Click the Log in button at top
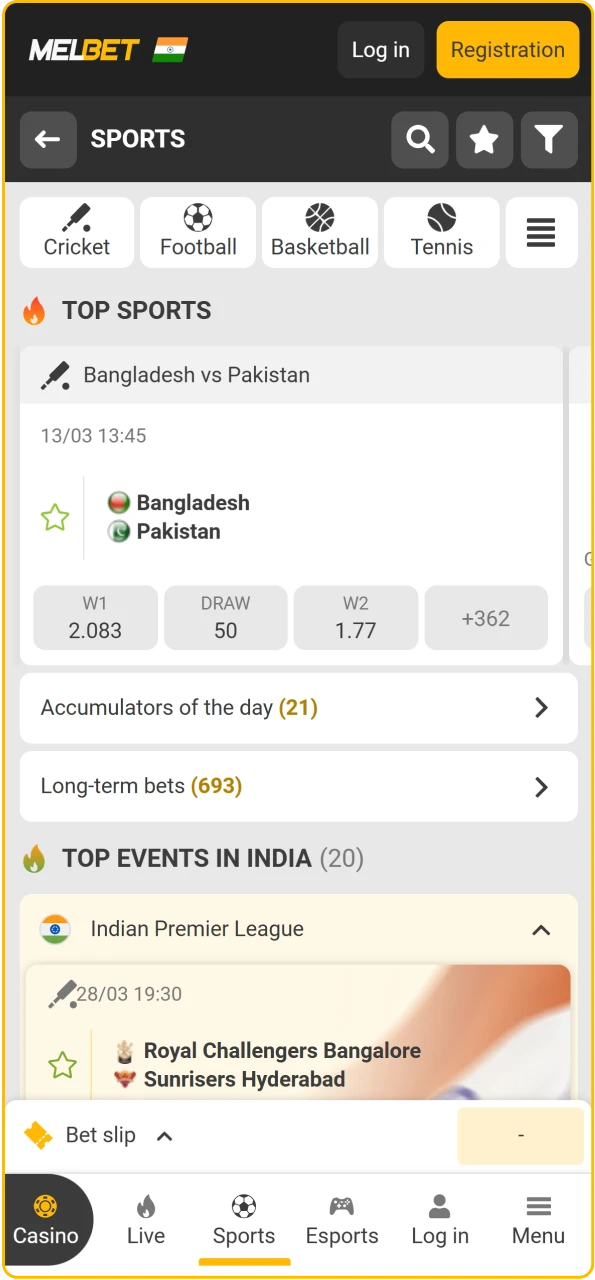Viewport: 595px width, 1280px height. coord(380,49)
